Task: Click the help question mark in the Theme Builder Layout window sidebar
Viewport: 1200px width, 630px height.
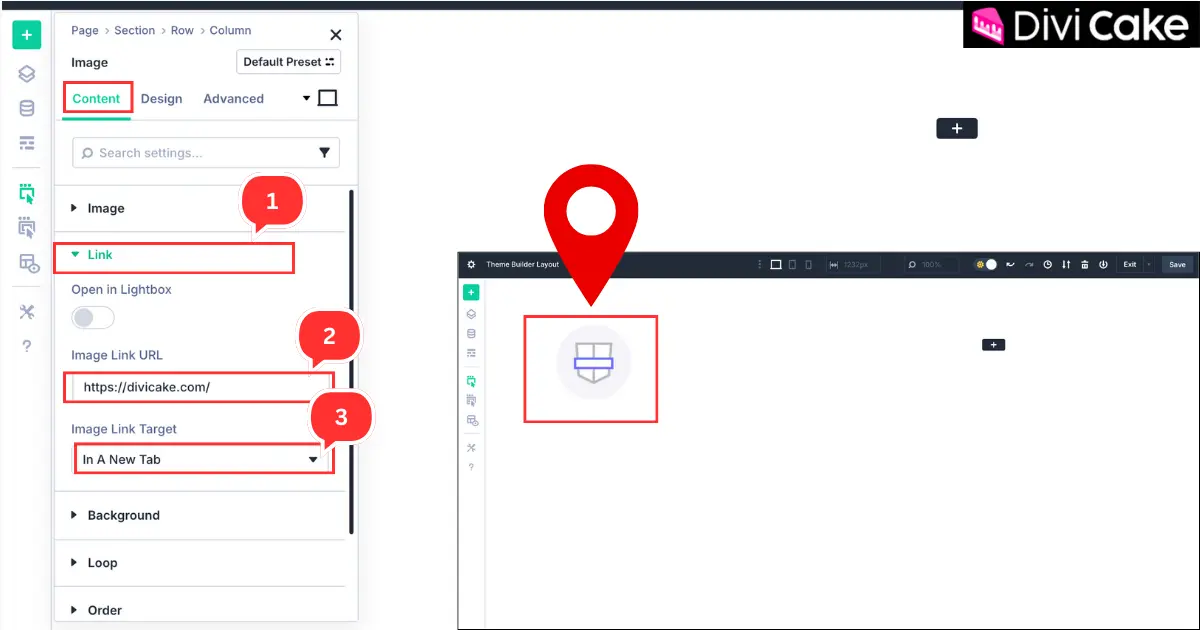Action: tap(471, 467)
